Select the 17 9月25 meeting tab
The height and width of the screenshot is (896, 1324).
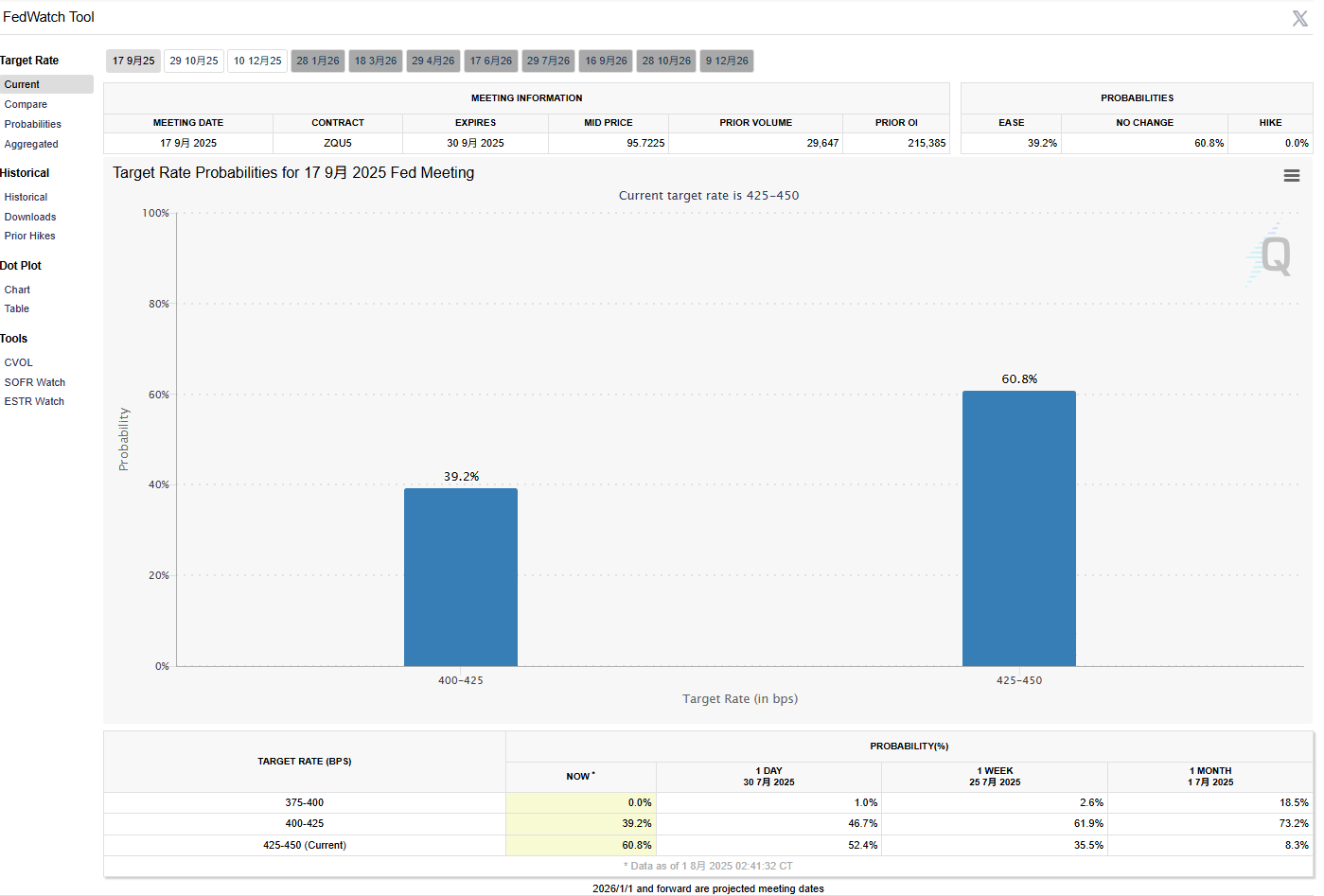[133, 61]
